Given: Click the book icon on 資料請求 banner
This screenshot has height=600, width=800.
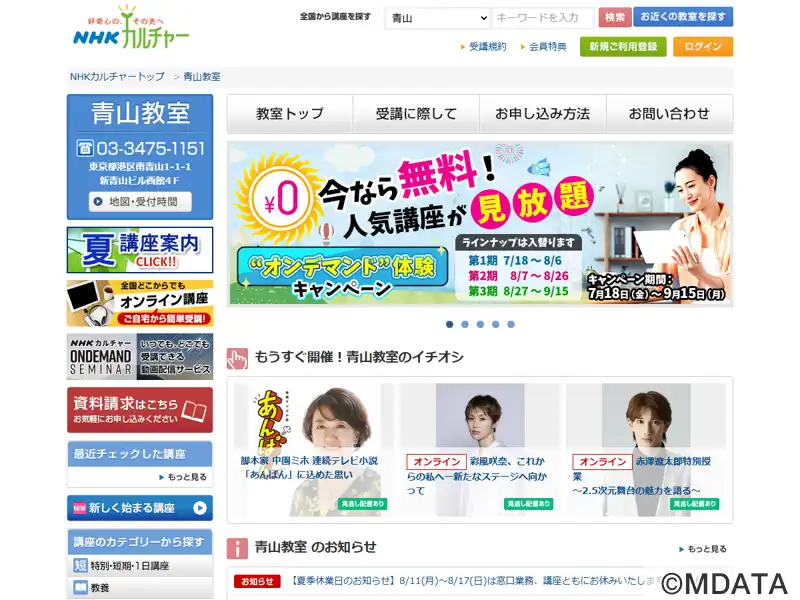Looking at the screenshot, I should point(194,411).
